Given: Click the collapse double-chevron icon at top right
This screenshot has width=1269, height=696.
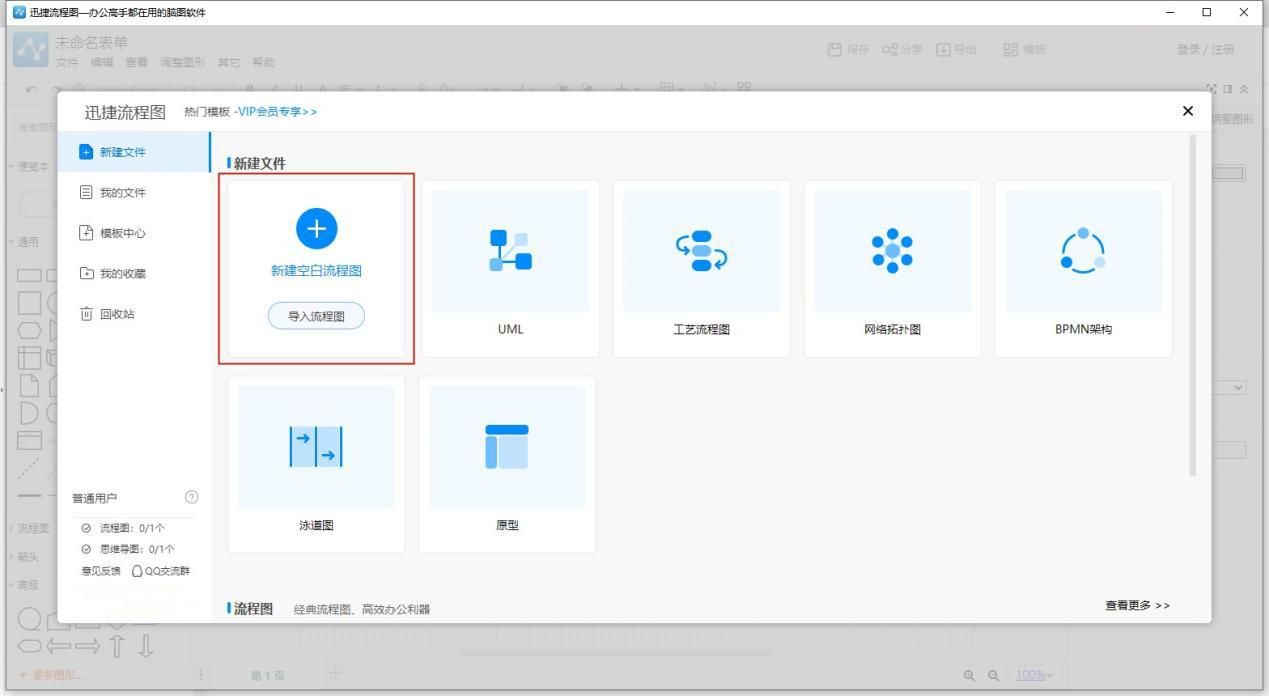Looking at the screenshot, I should 1244,89.
